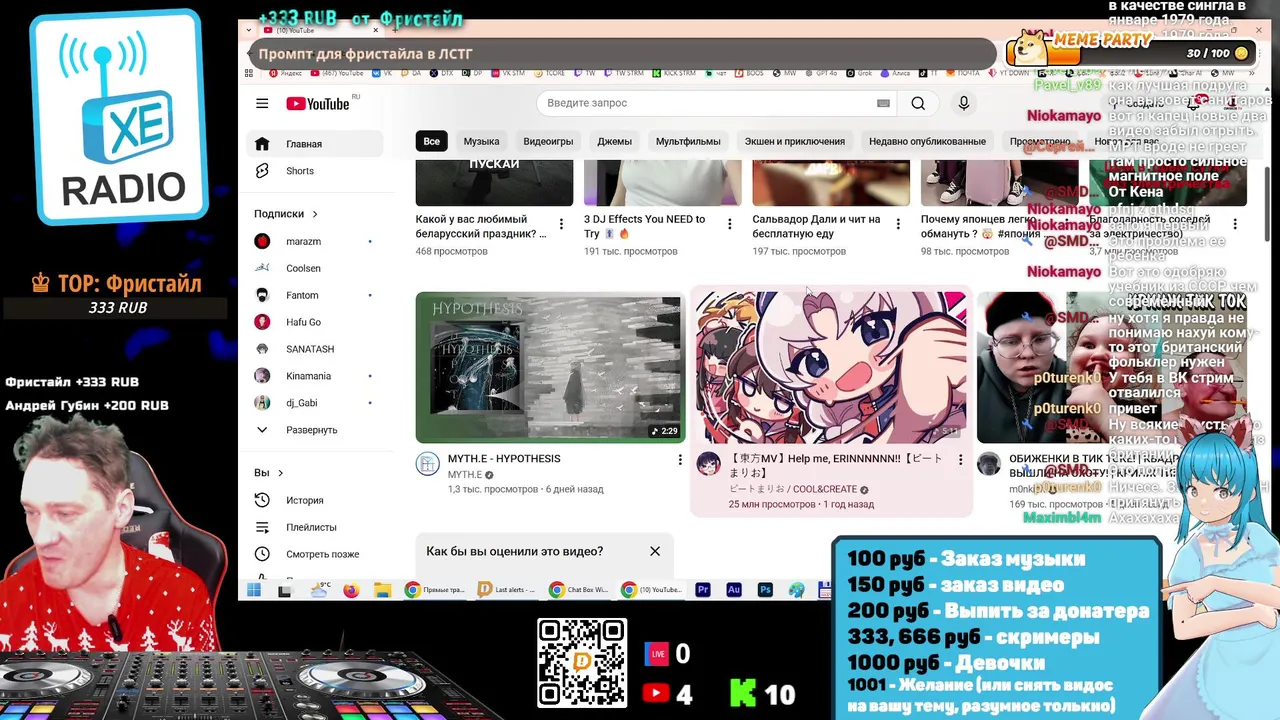Open Смотреть позже list
Screen dimensions: 1280x720
point(314,554)
